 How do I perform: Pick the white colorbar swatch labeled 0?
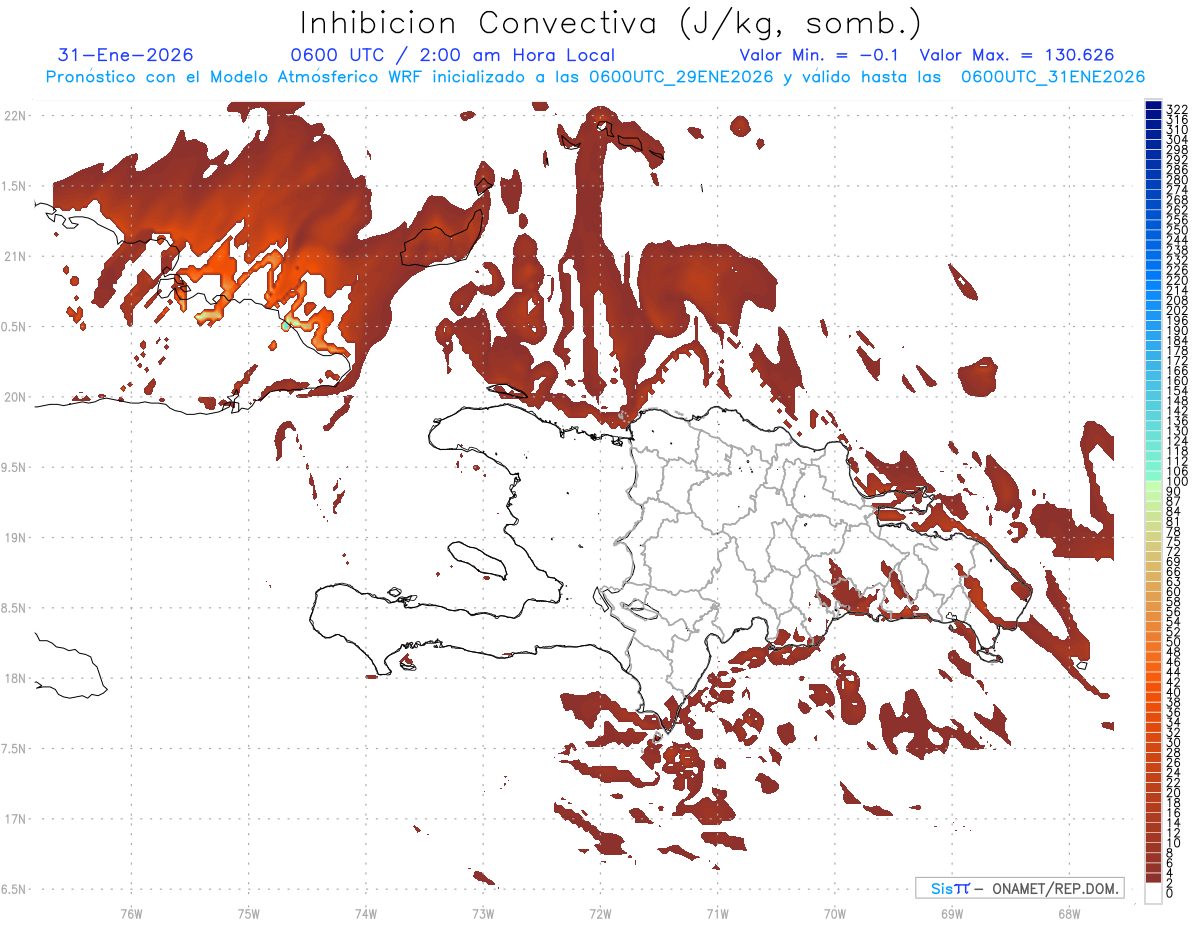1153,891
